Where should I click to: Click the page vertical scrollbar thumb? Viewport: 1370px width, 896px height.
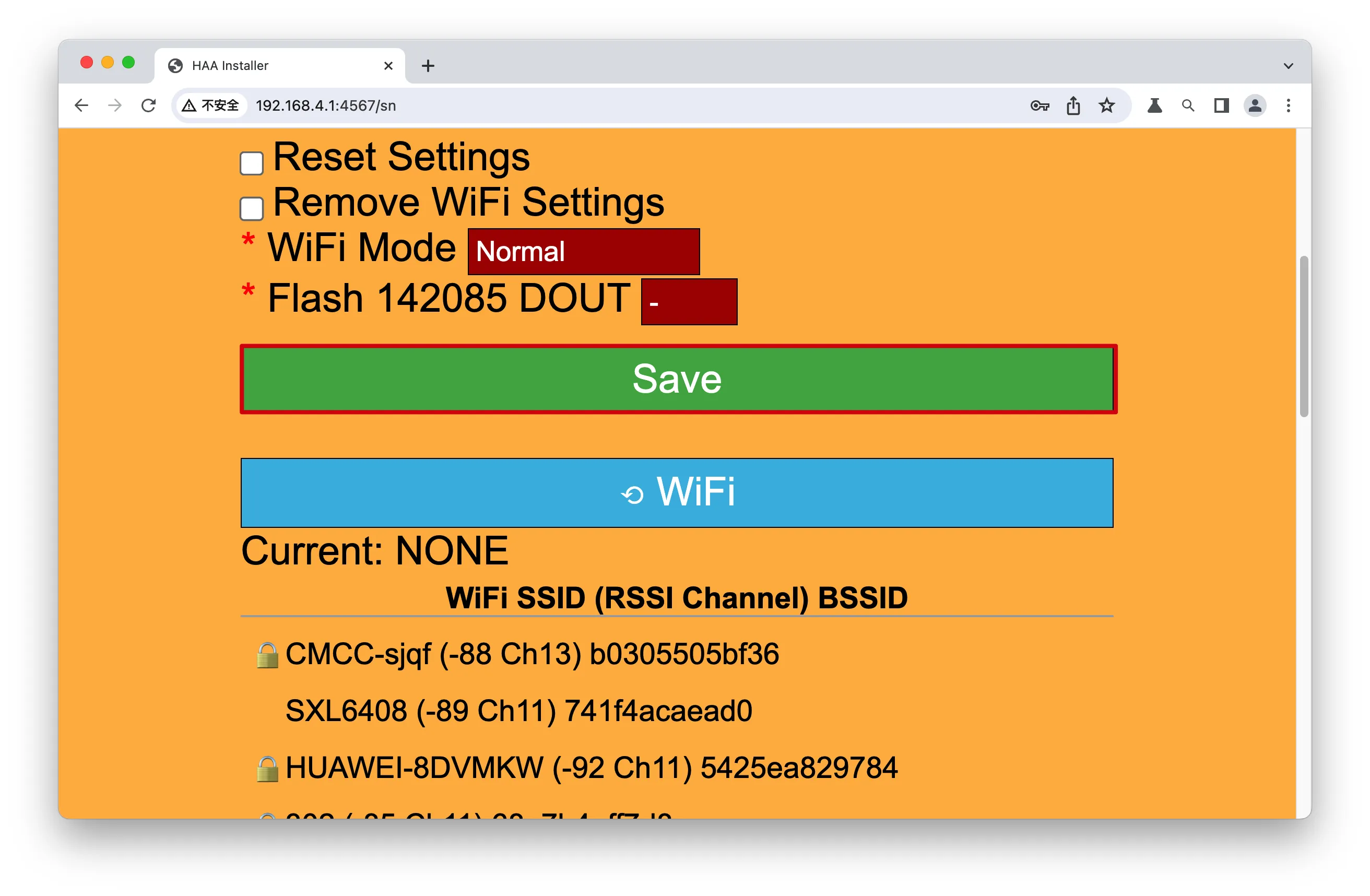[1304, 336]
